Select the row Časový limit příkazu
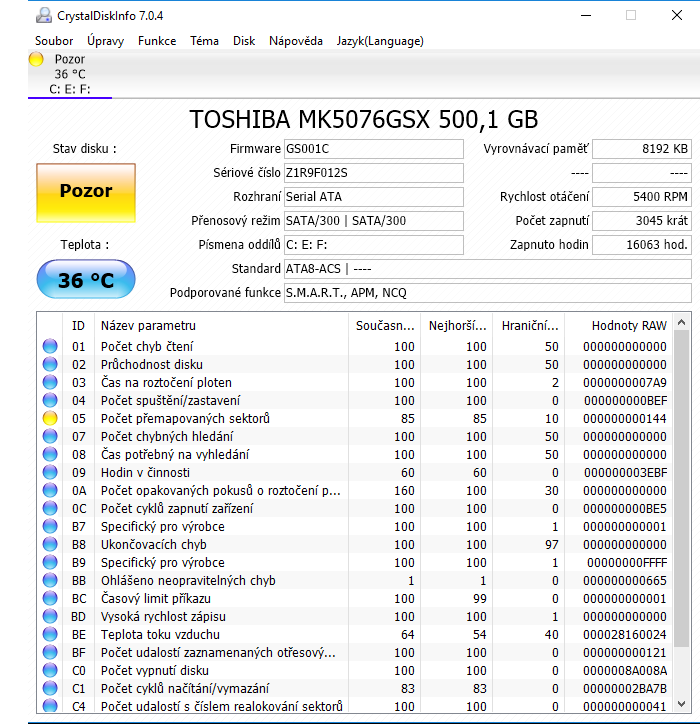The width and height of the screenshot is (700, 724). (x=355, y=598)
